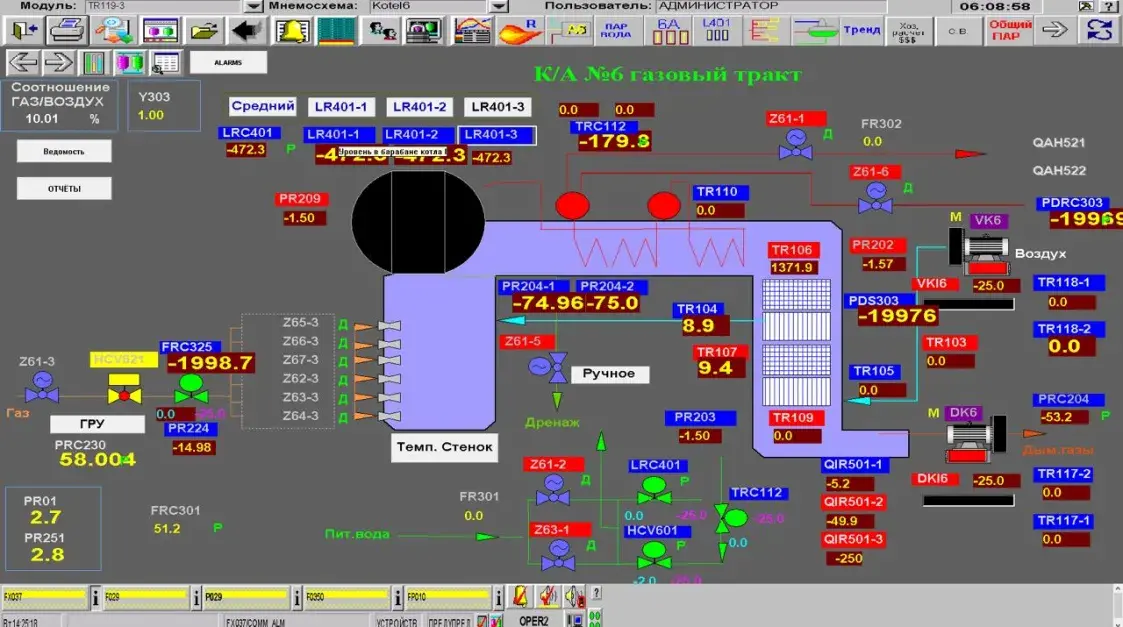The image size is (1123, 627).
Task: Click the Ручное mode selector box
Action: 609,373
